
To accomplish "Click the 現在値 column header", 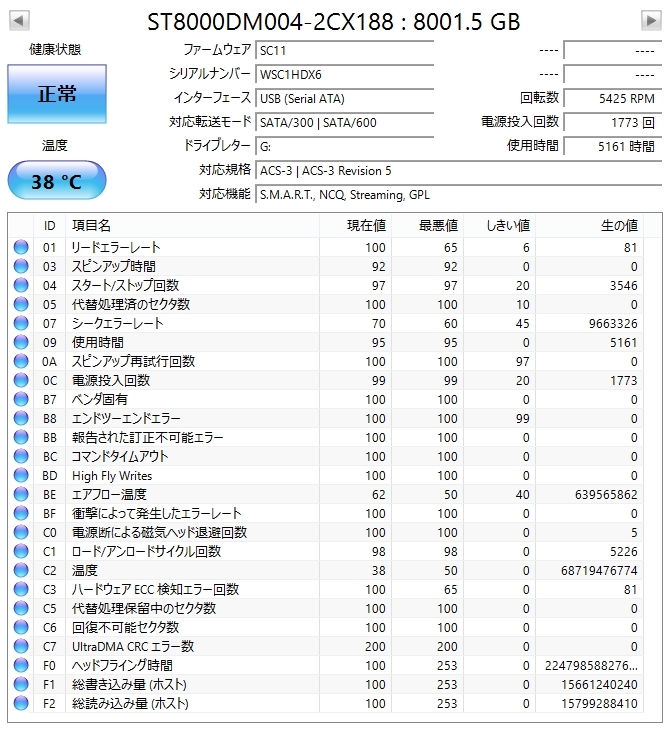I will (355, 226).
